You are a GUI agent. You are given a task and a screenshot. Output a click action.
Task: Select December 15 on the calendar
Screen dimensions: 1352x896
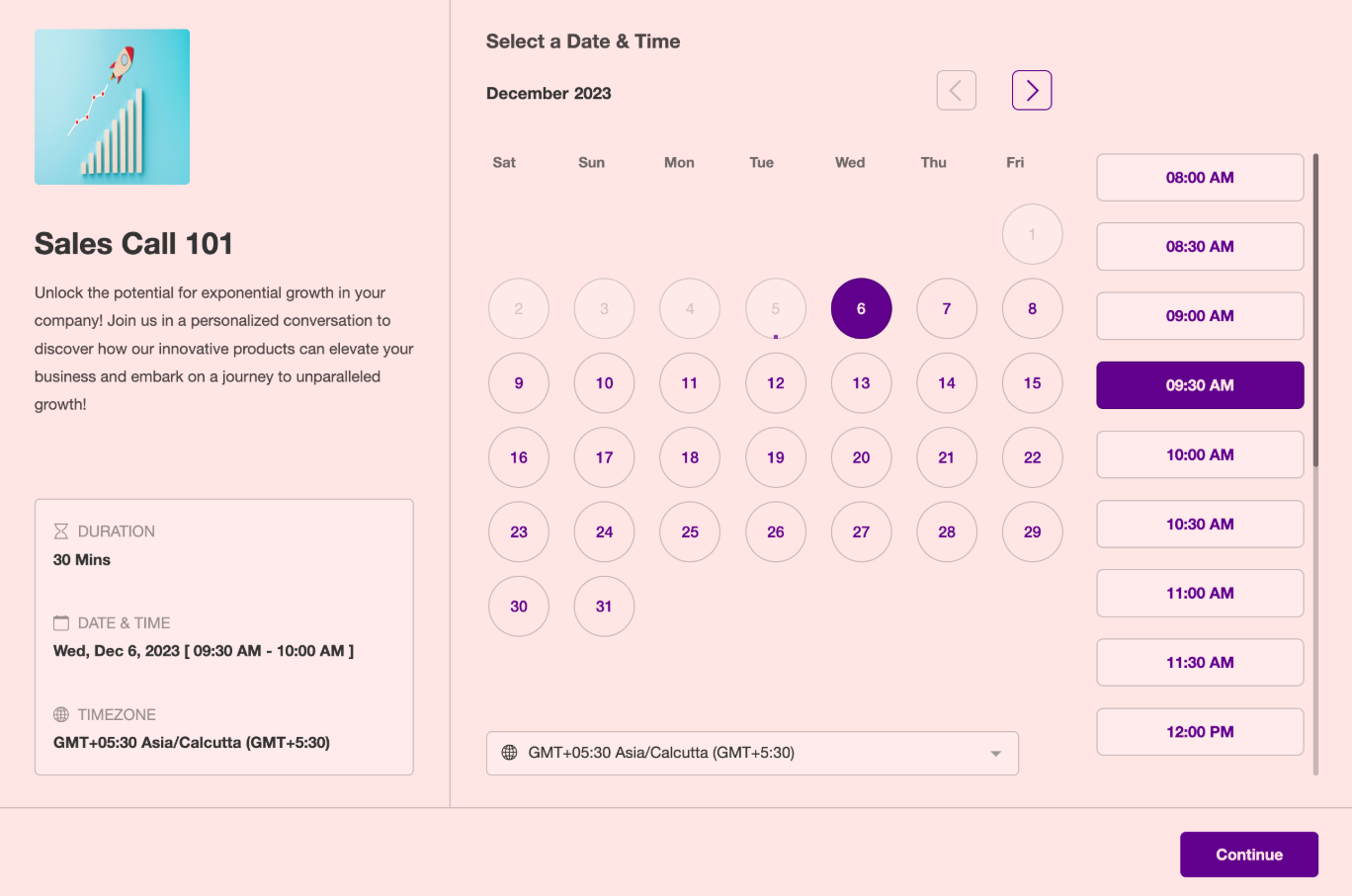point(1032,383)
